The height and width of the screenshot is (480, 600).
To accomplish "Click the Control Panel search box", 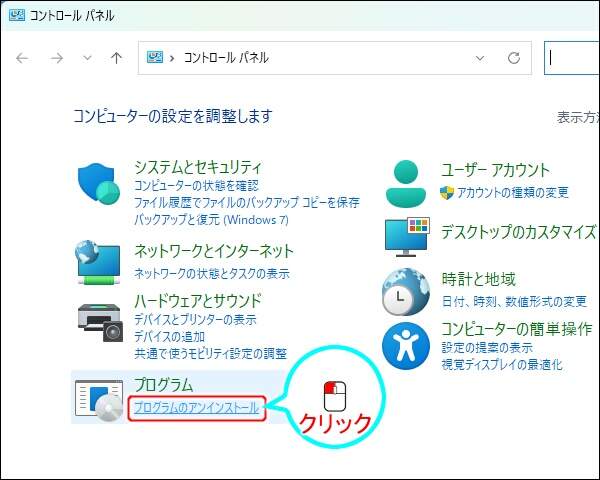I will [572, 58].
